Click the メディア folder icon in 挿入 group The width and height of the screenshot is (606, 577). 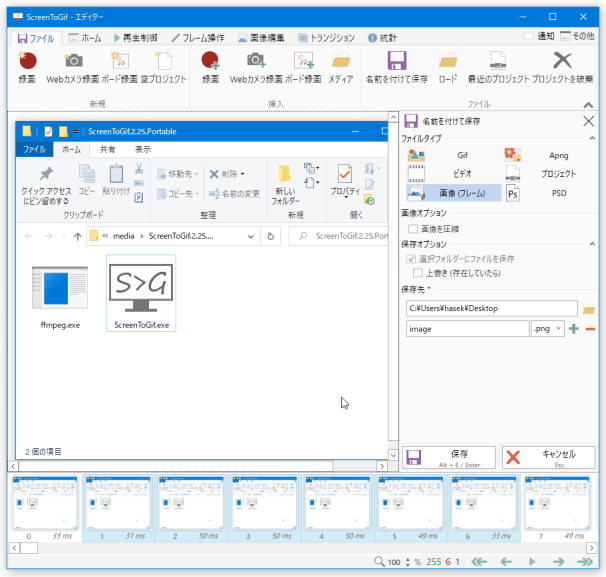point(341,62)
